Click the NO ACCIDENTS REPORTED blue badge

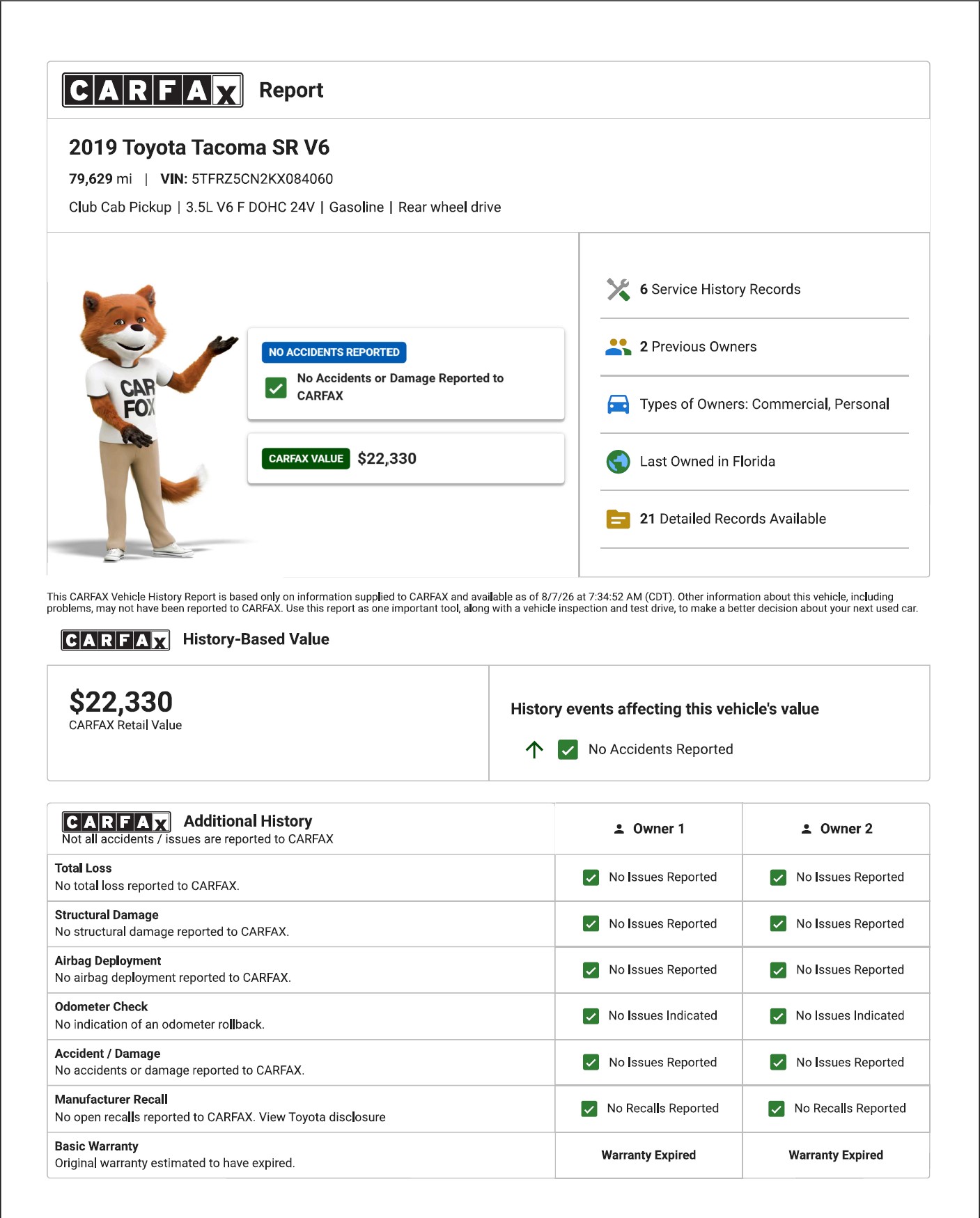coord(334,352)
